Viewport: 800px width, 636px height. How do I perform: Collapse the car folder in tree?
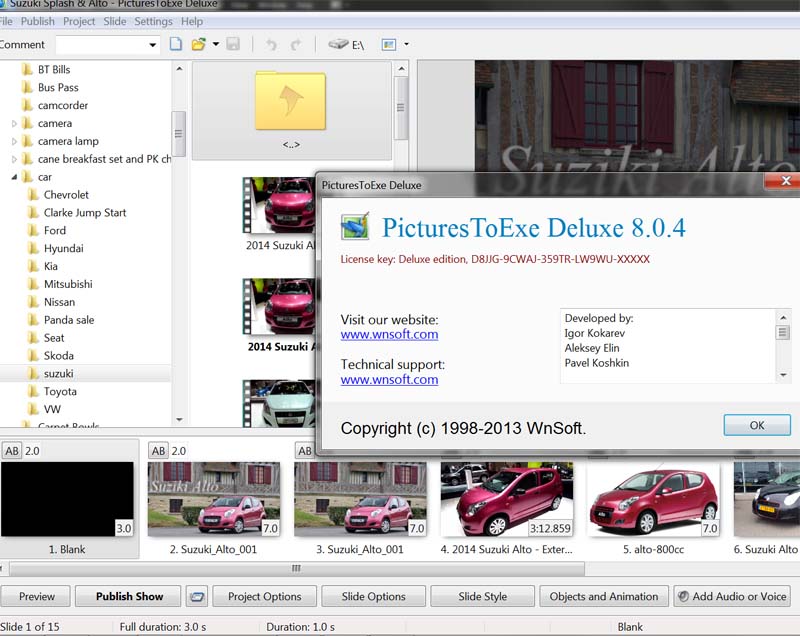[15, 177]
